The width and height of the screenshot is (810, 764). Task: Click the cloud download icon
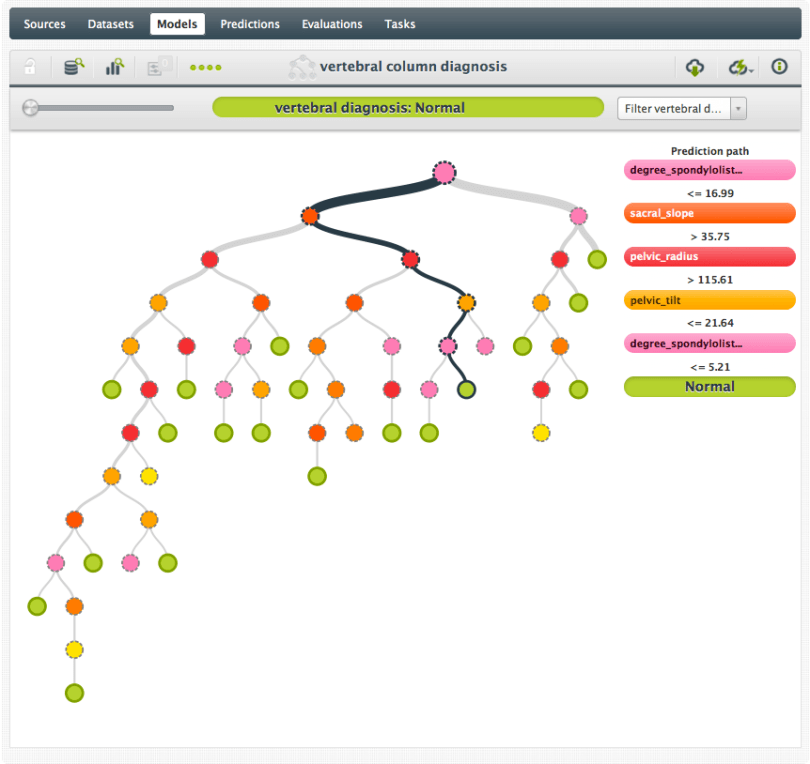695,67
